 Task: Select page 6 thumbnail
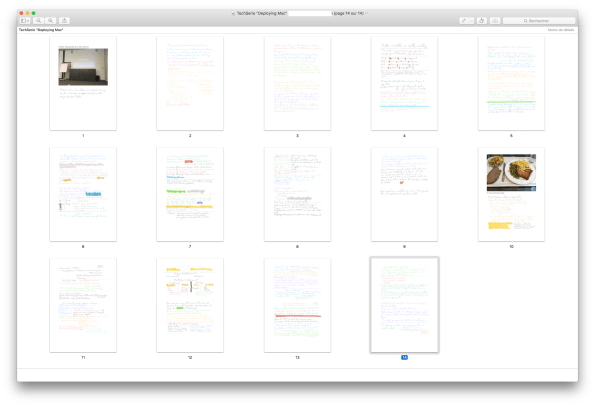point(83,194)
